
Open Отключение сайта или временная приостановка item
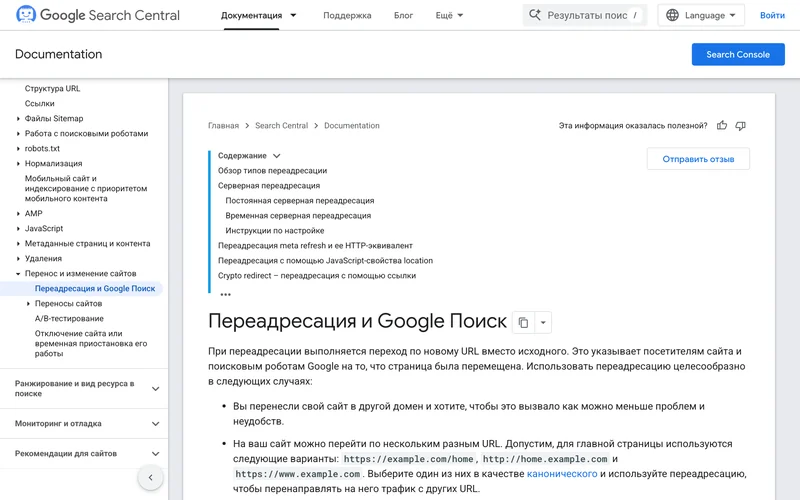click(91, 343)
